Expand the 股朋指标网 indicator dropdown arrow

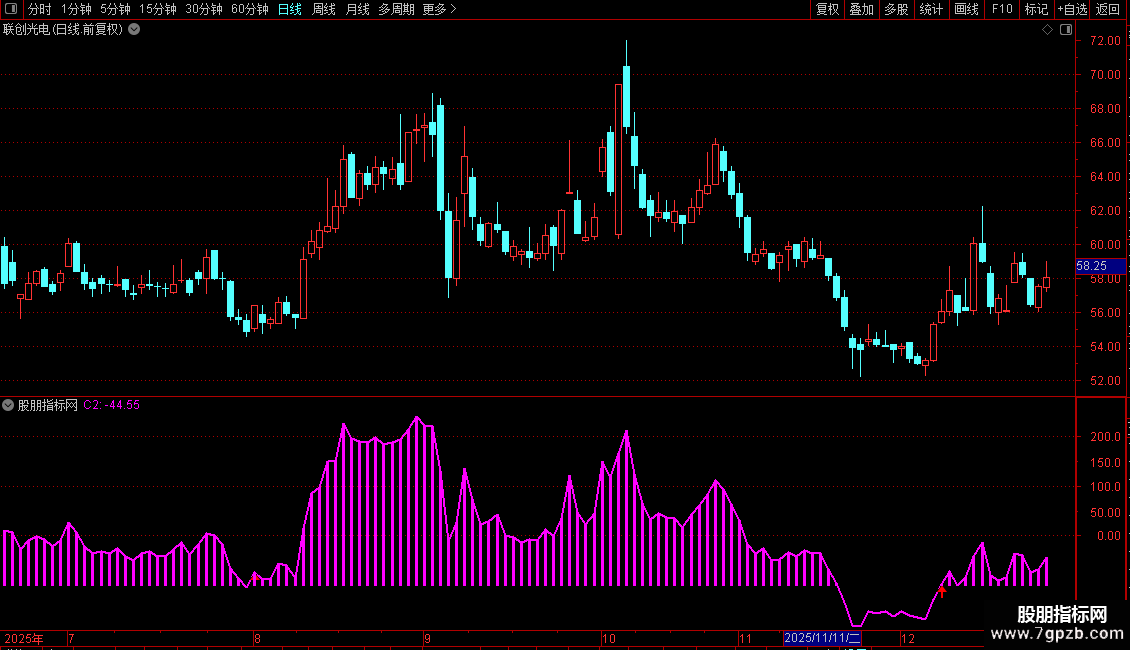8,405
